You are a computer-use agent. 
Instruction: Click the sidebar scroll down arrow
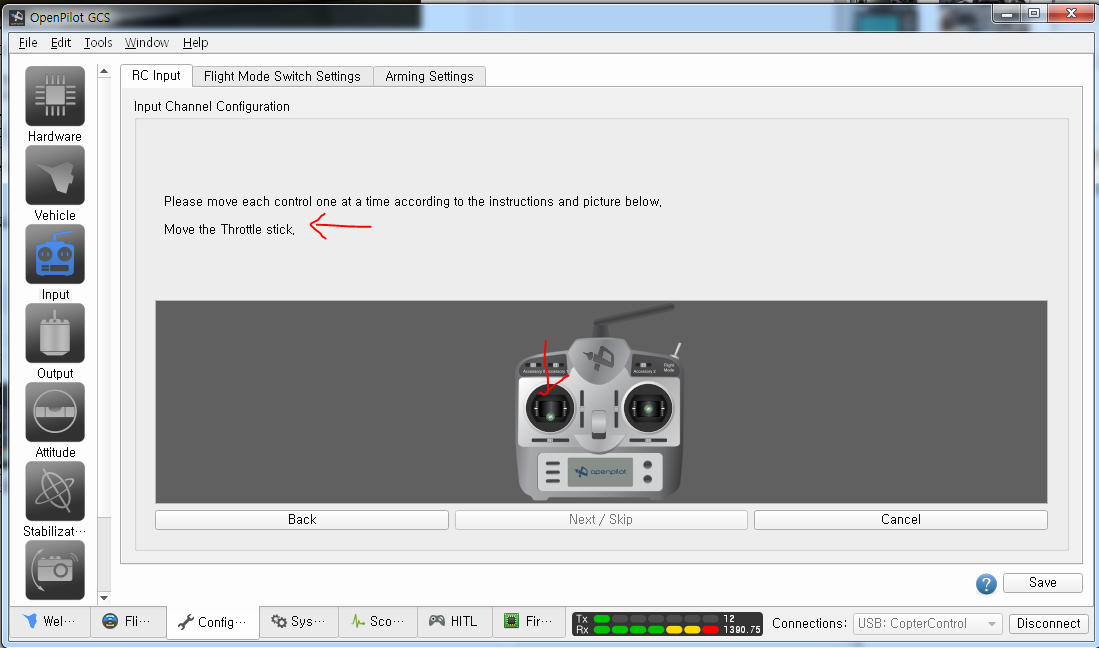[104, 598]
